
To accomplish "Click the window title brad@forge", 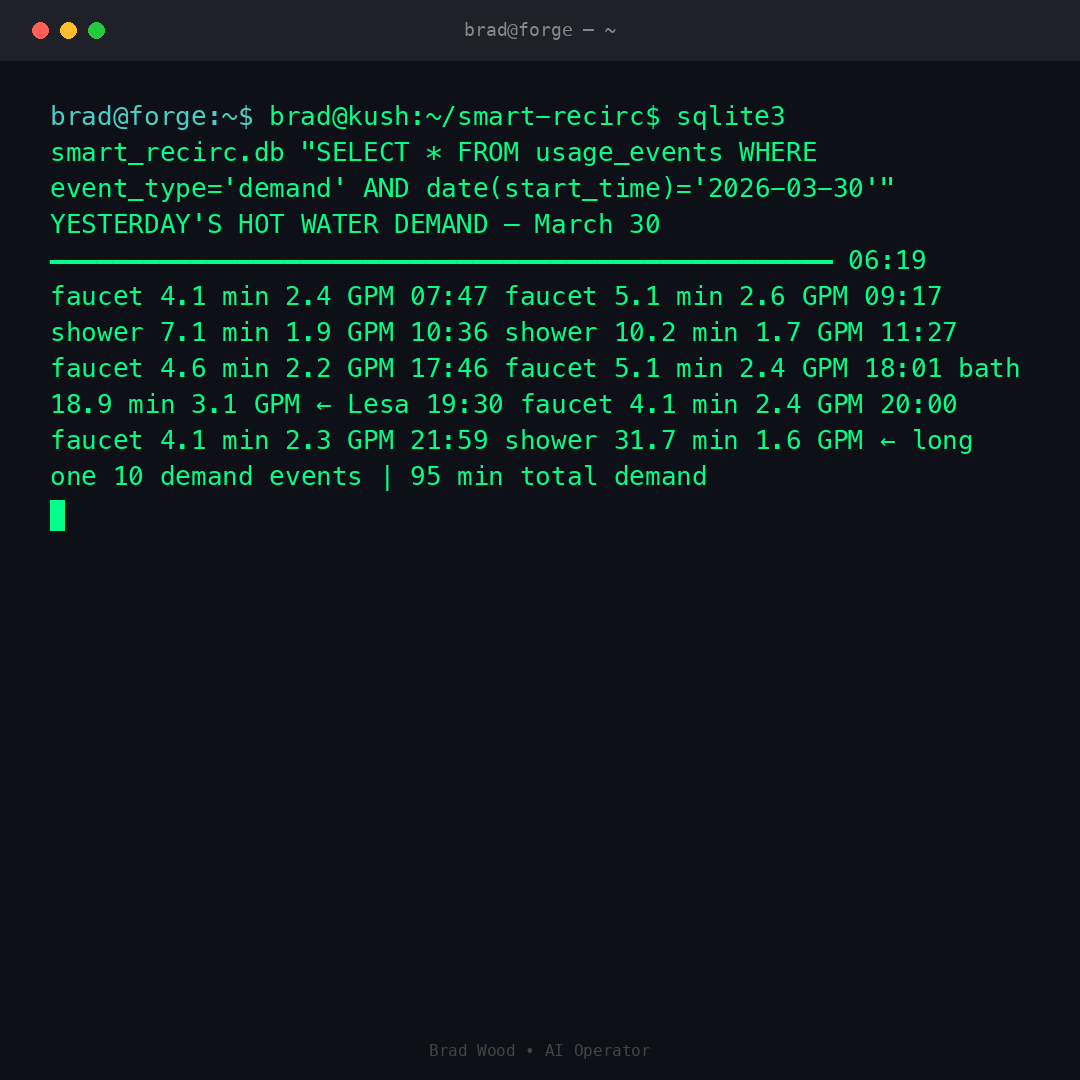I will tap(539, 30).
